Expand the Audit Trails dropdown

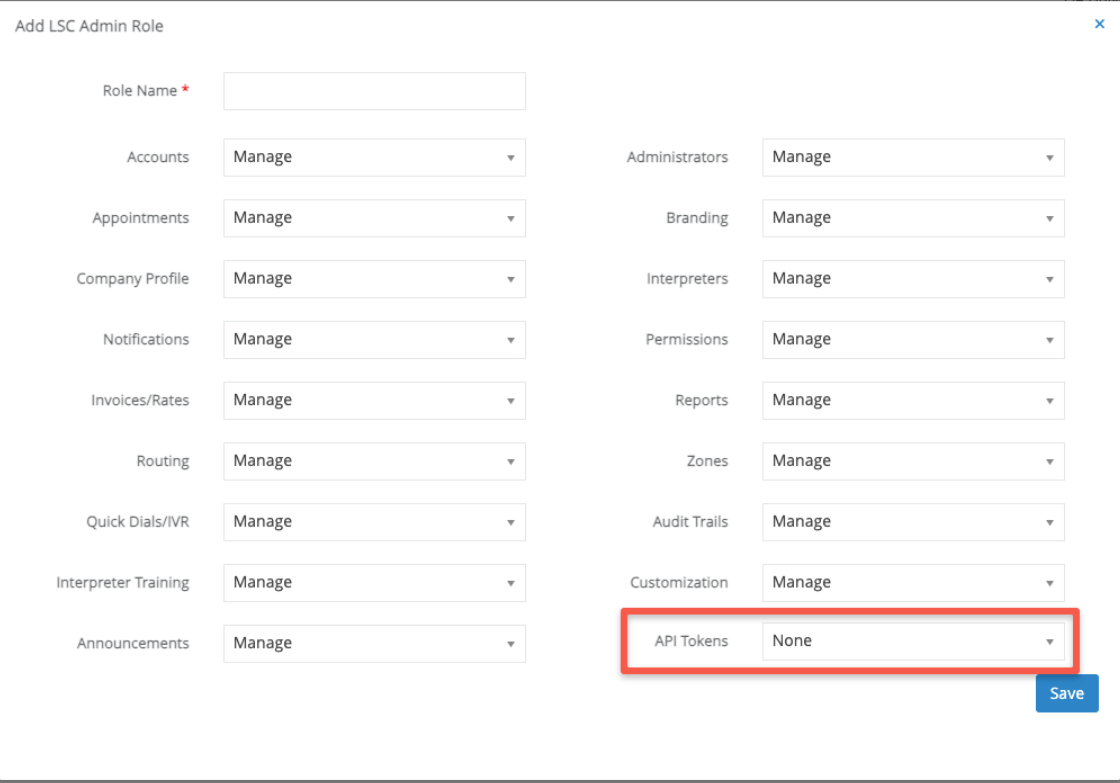click(912, 522)
